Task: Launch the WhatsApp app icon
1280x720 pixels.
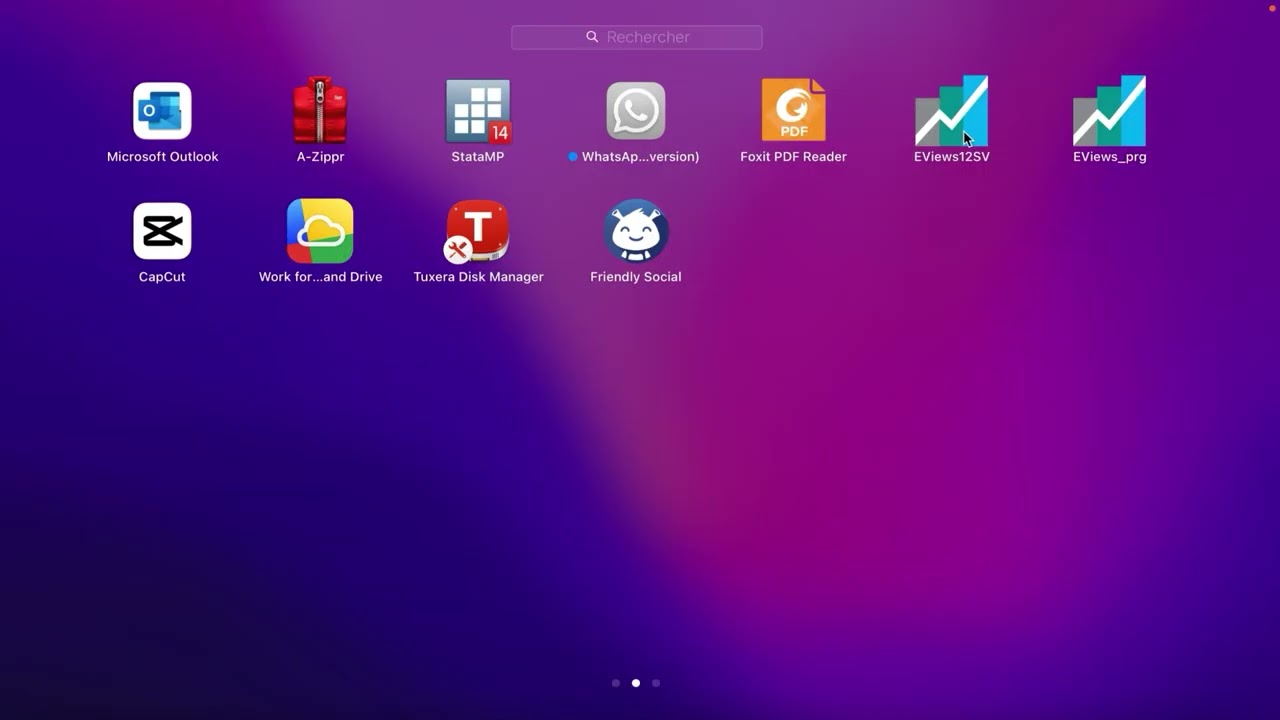Action: [636, 111]
